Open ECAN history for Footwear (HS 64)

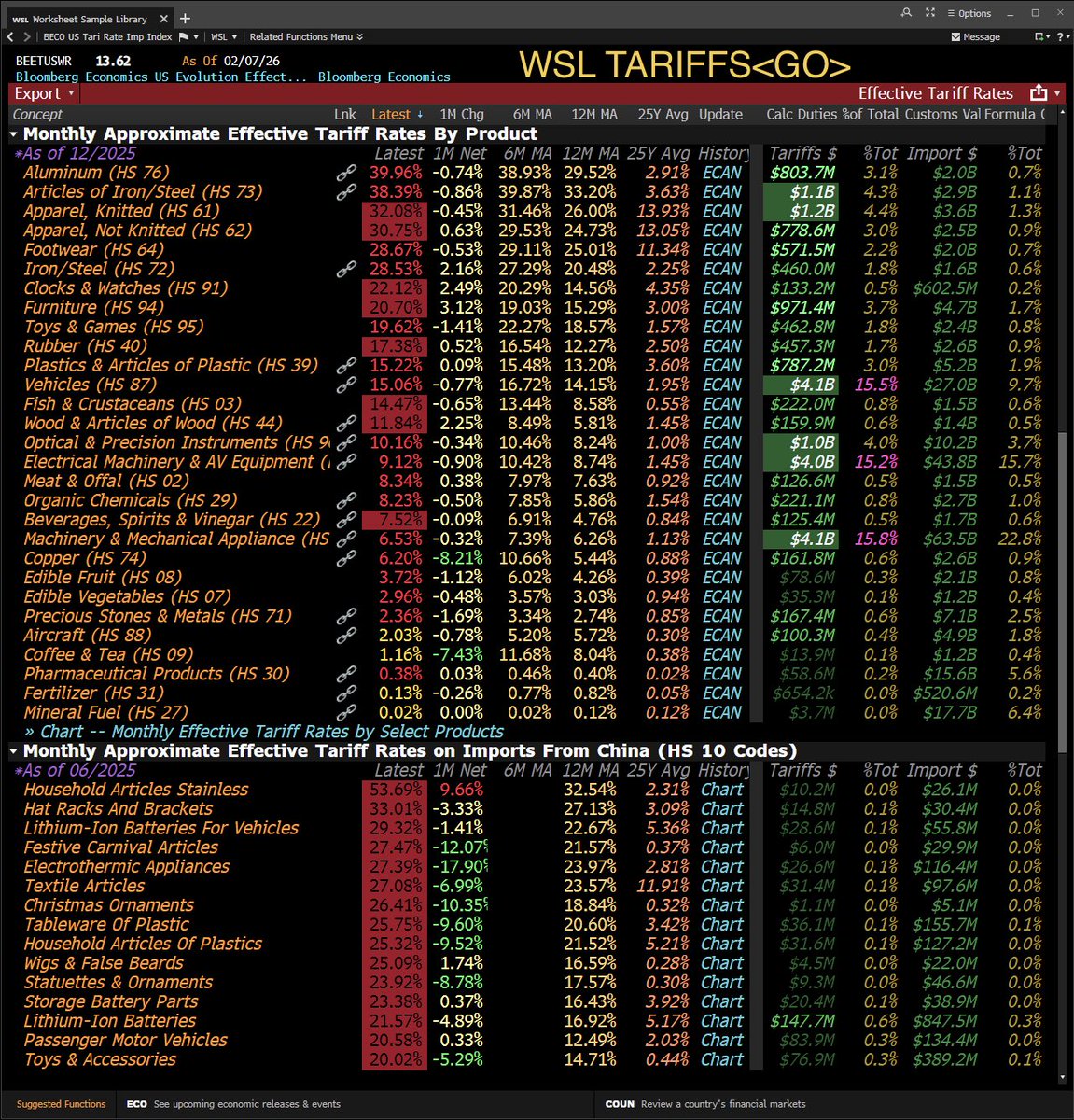[722, 250]
